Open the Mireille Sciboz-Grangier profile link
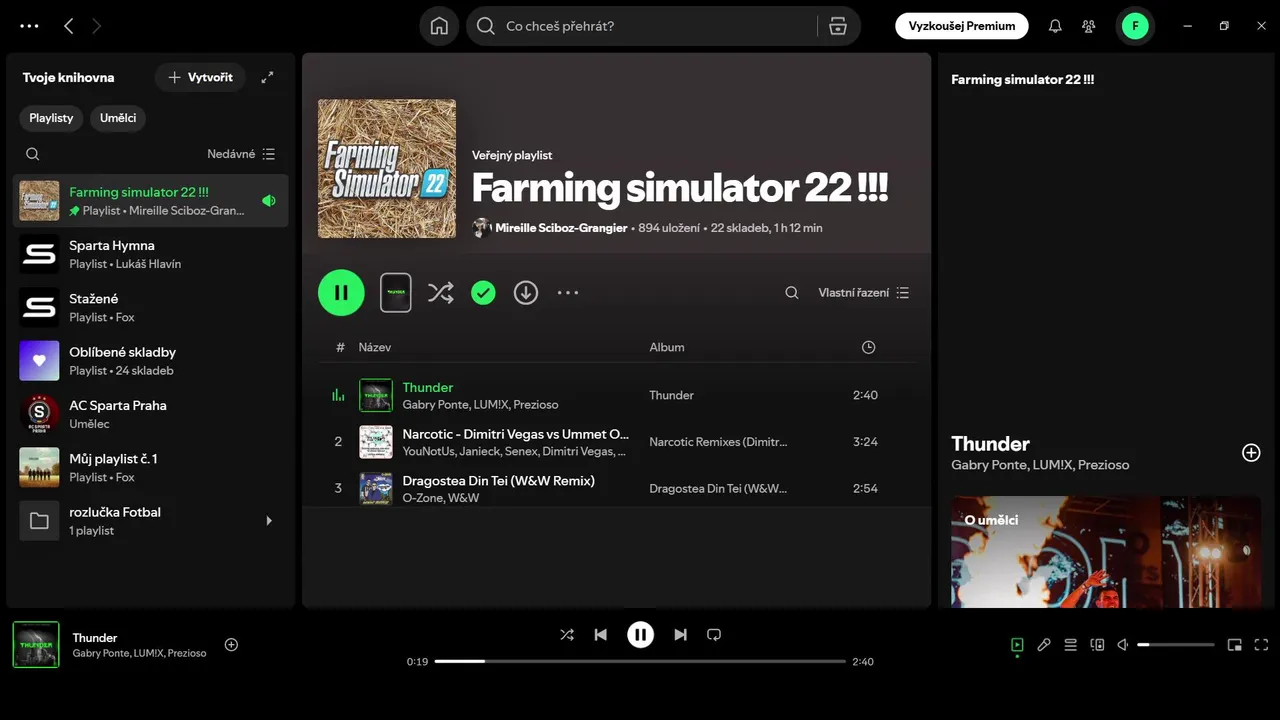The width and height of the screenshot is (1280, 720). (x=561, y=228)
